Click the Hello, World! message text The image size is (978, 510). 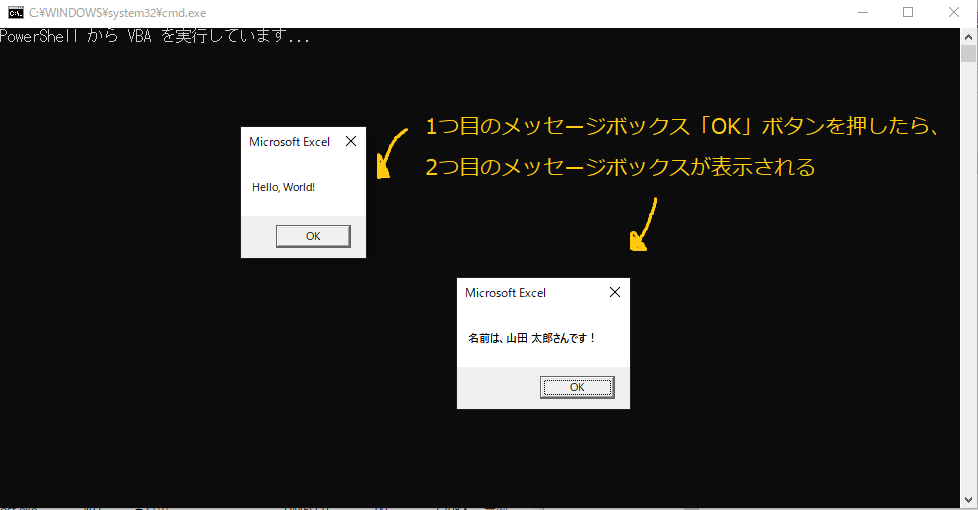283,187
